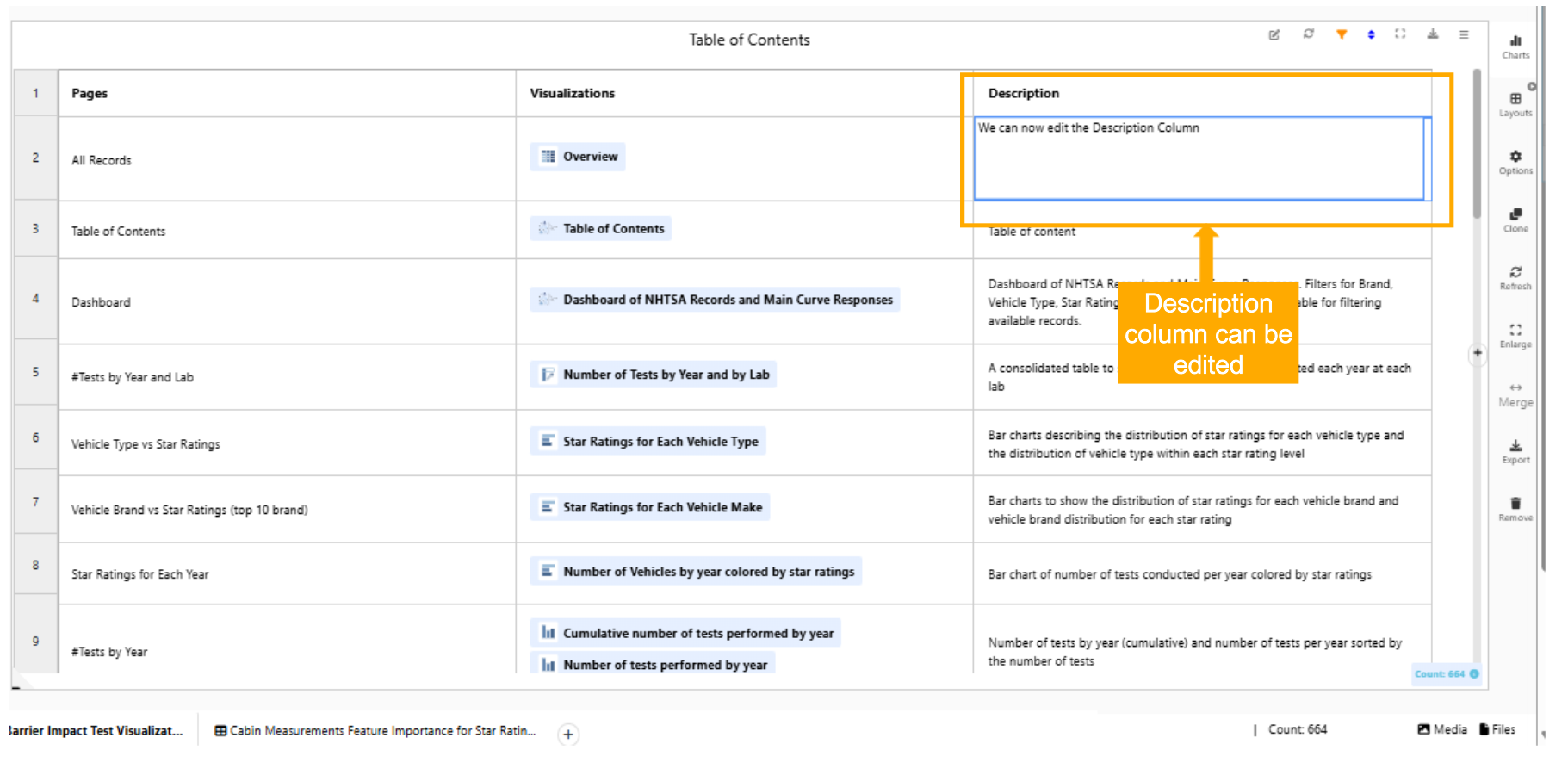
Task: Click the fullscreen brackets icon in the header toolbar
Action: pyautogui.click(x=1400, y=34)
